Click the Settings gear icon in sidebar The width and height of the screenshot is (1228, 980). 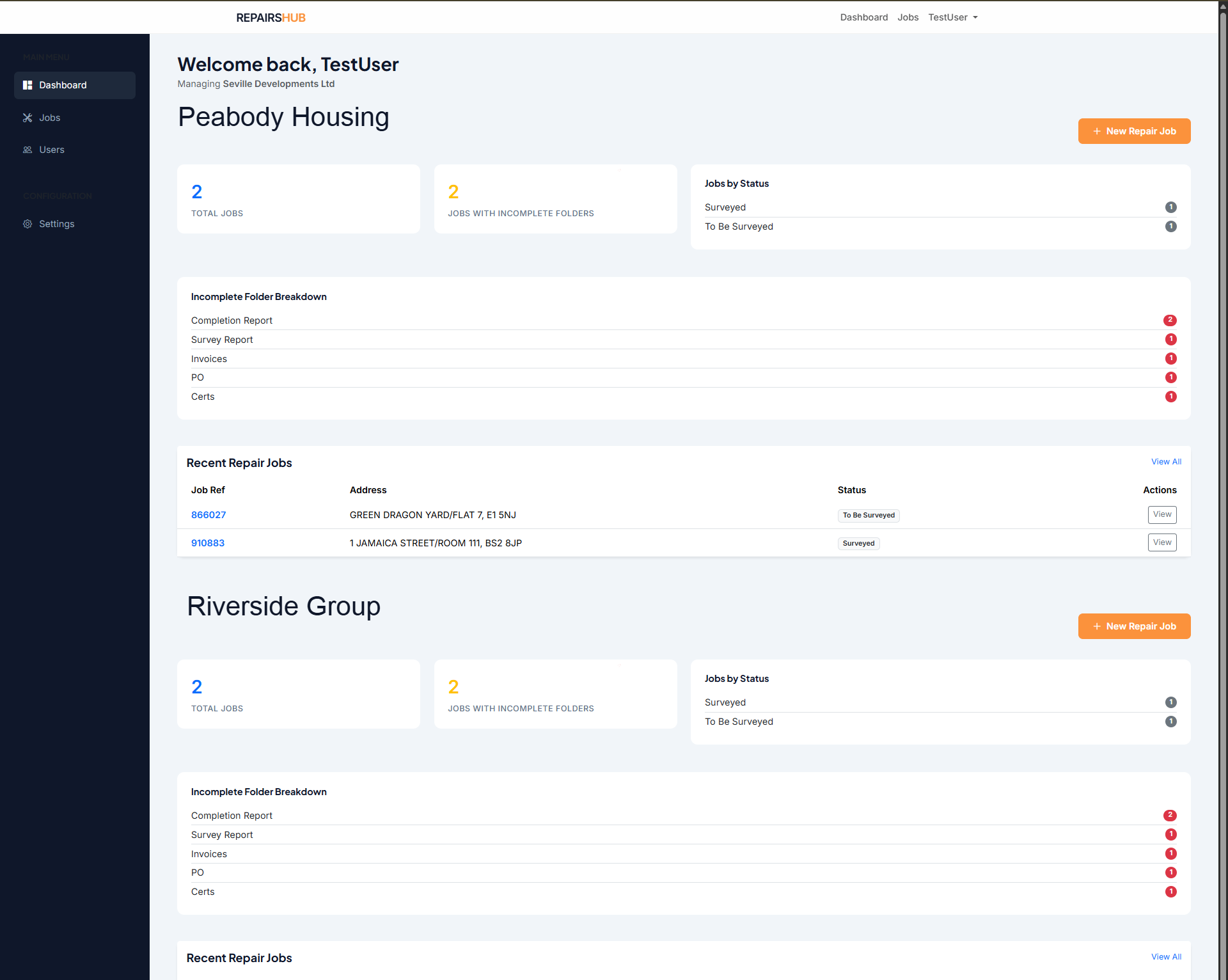point(28,224)
